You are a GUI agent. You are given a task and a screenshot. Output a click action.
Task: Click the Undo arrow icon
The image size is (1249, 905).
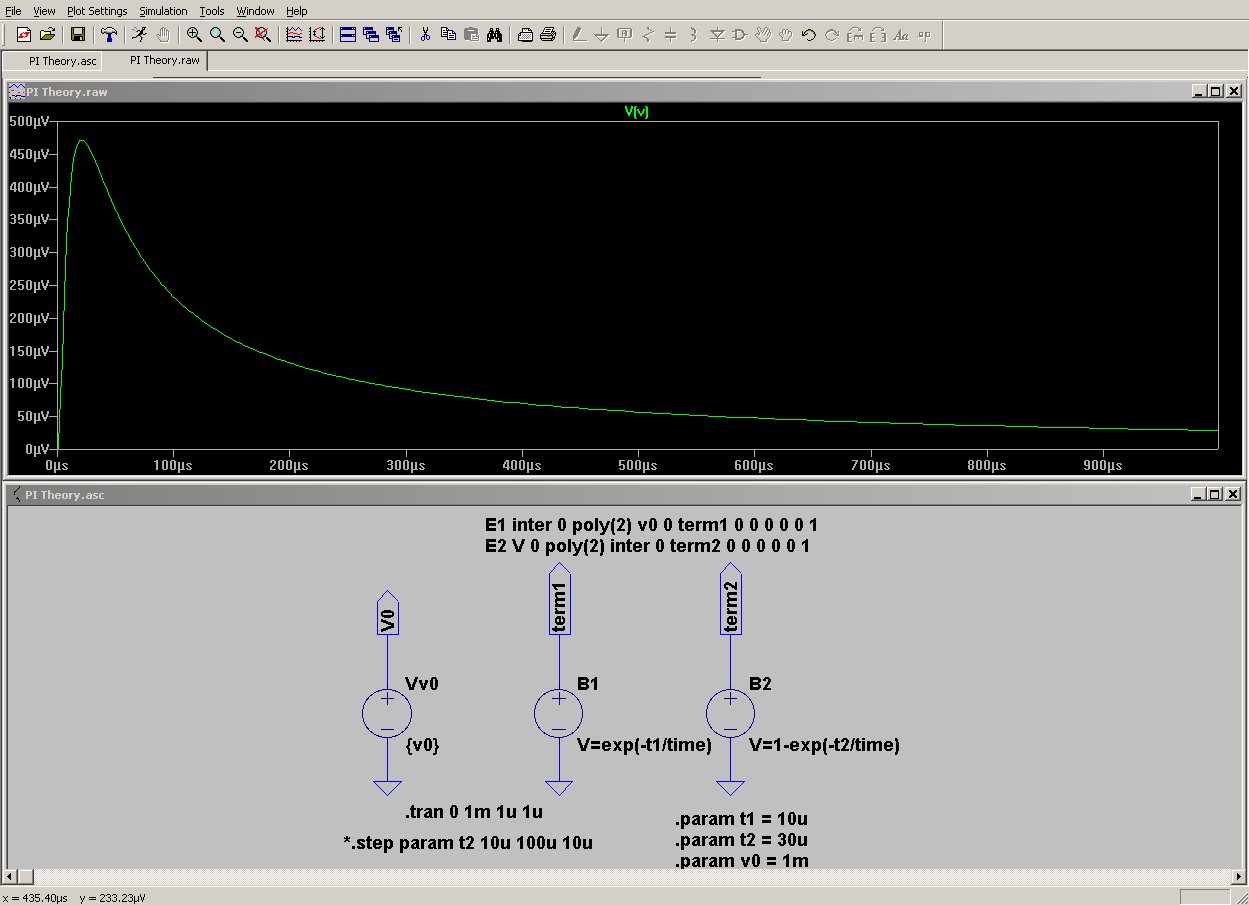(x=809, y=35)
